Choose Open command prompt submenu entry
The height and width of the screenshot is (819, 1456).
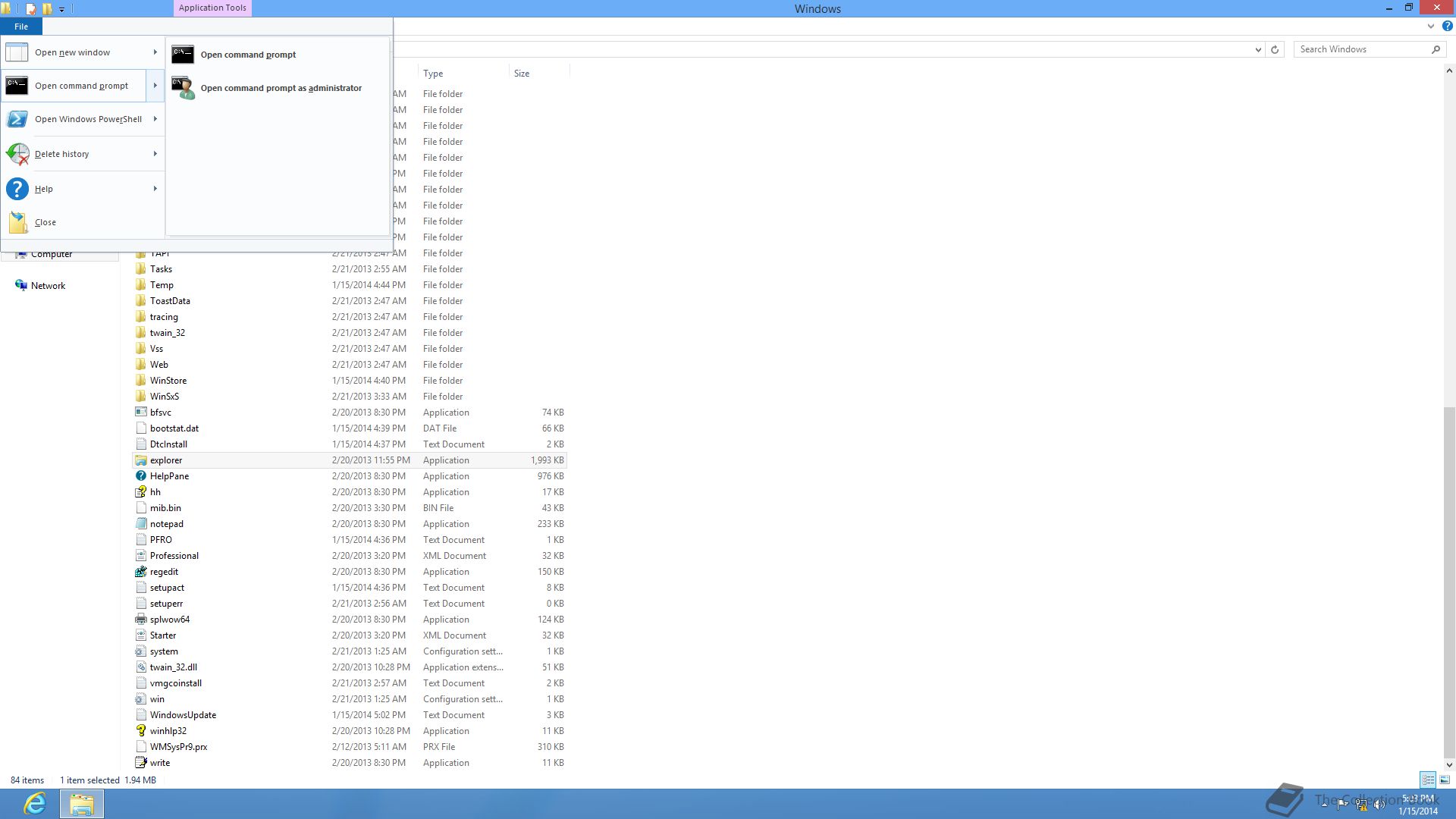pyautogui.click(x=278, y=55)
